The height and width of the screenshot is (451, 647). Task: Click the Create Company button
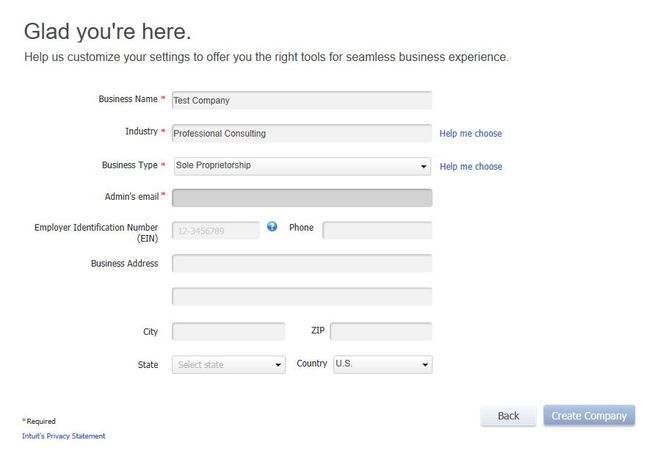coord(589,416)
